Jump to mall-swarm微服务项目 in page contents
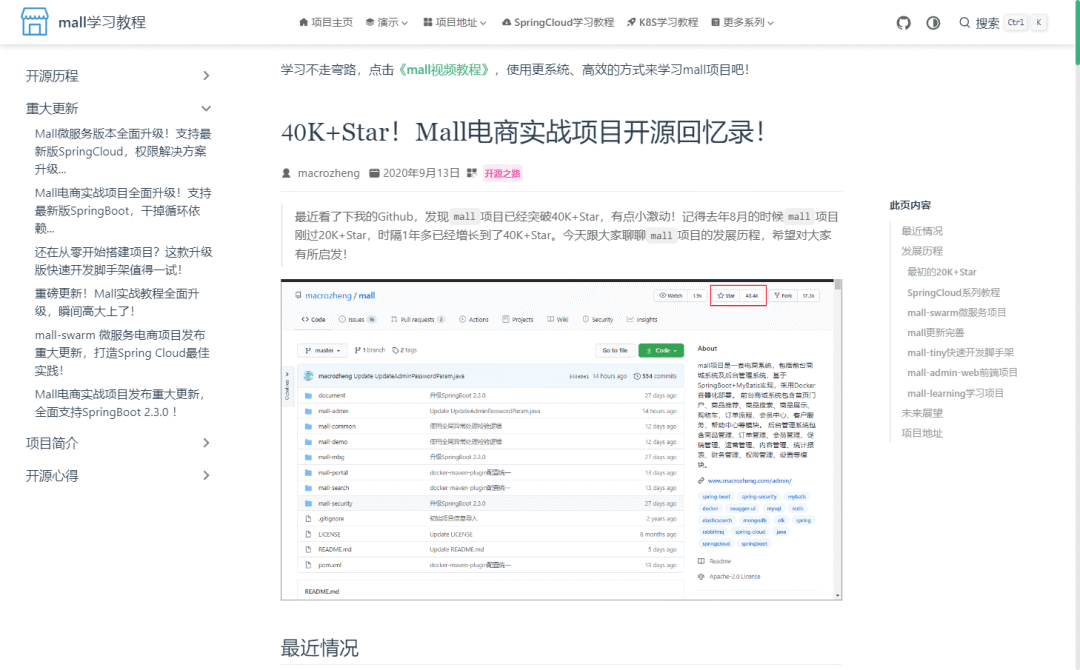1080x670 pixels. 956,312
